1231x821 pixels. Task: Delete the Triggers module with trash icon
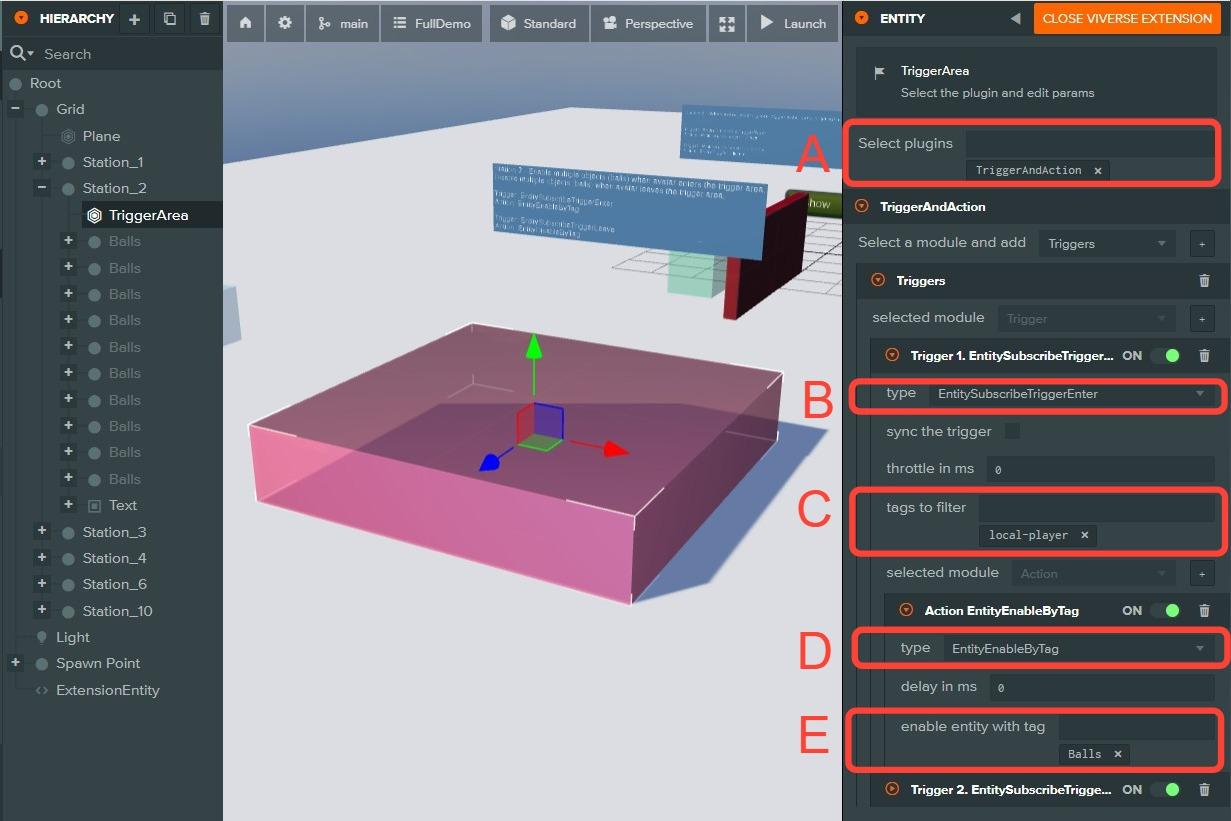[x=1204, y=281]
